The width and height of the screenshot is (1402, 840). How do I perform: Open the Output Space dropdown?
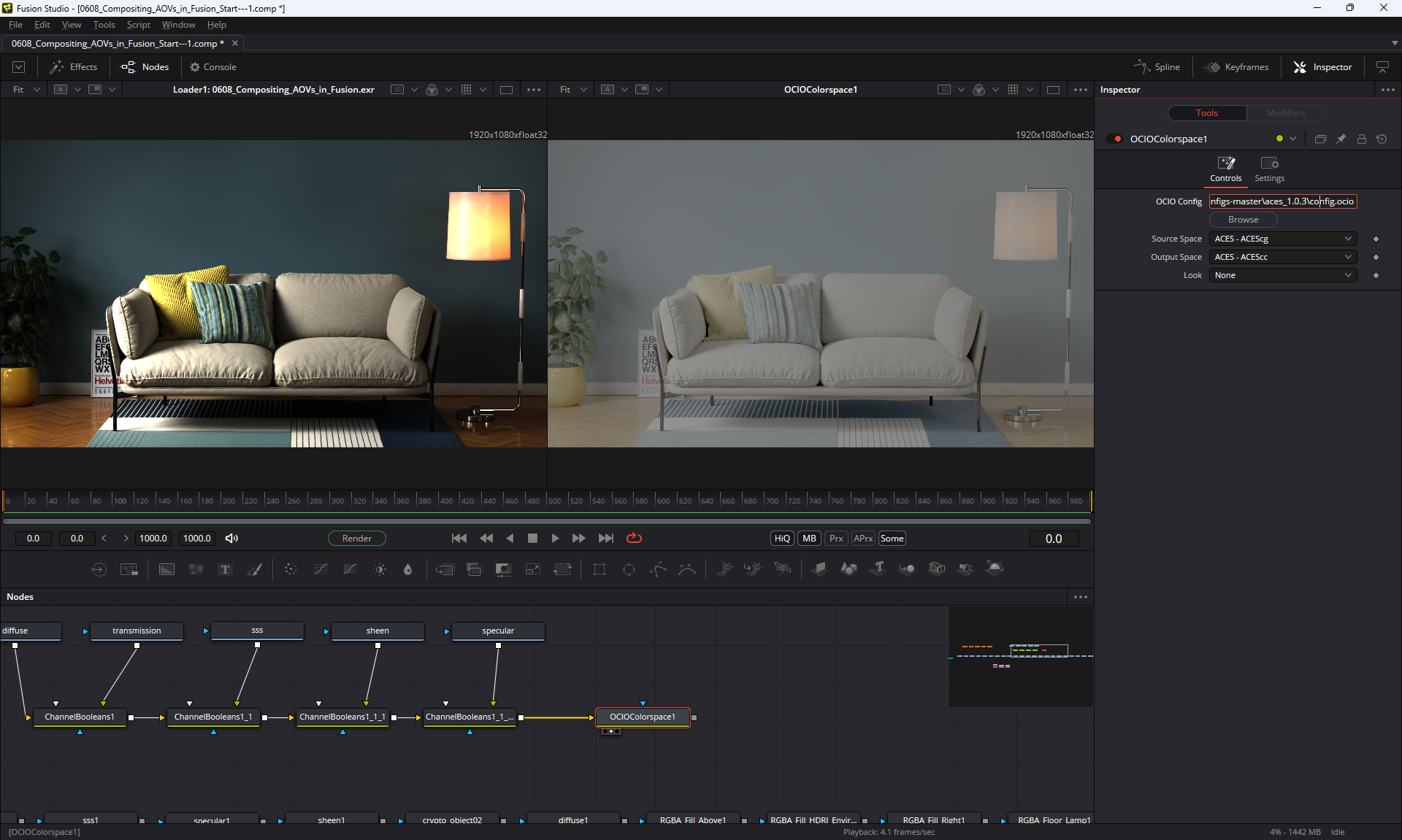[1282, 257]
